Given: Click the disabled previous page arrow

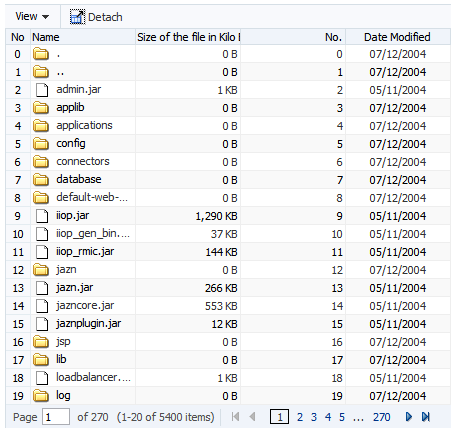Looking at the screenshot, I should (x=252, y=417).
